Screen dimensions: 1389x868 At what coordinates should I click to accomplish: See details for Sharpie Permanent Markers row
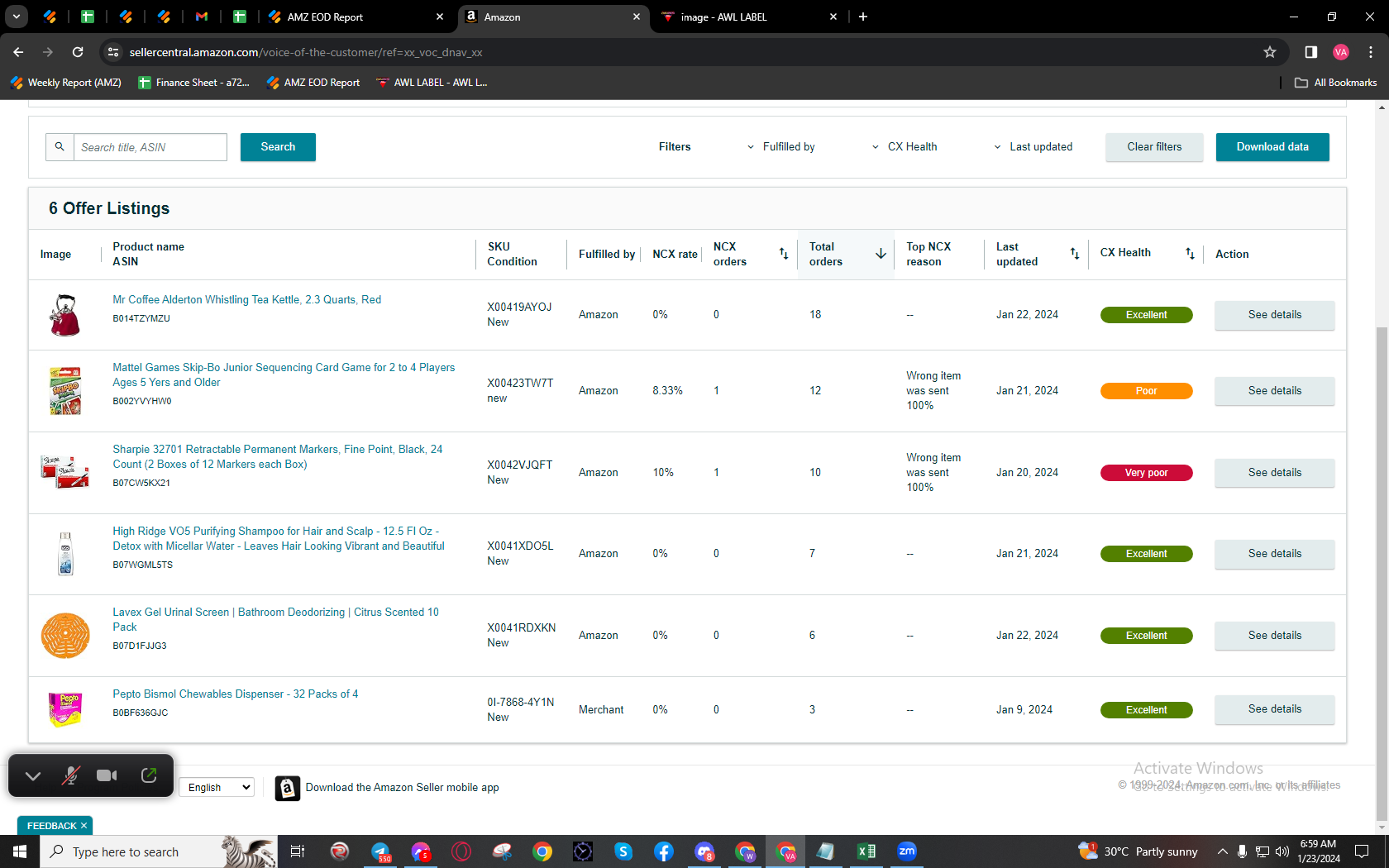point(1274,473)
